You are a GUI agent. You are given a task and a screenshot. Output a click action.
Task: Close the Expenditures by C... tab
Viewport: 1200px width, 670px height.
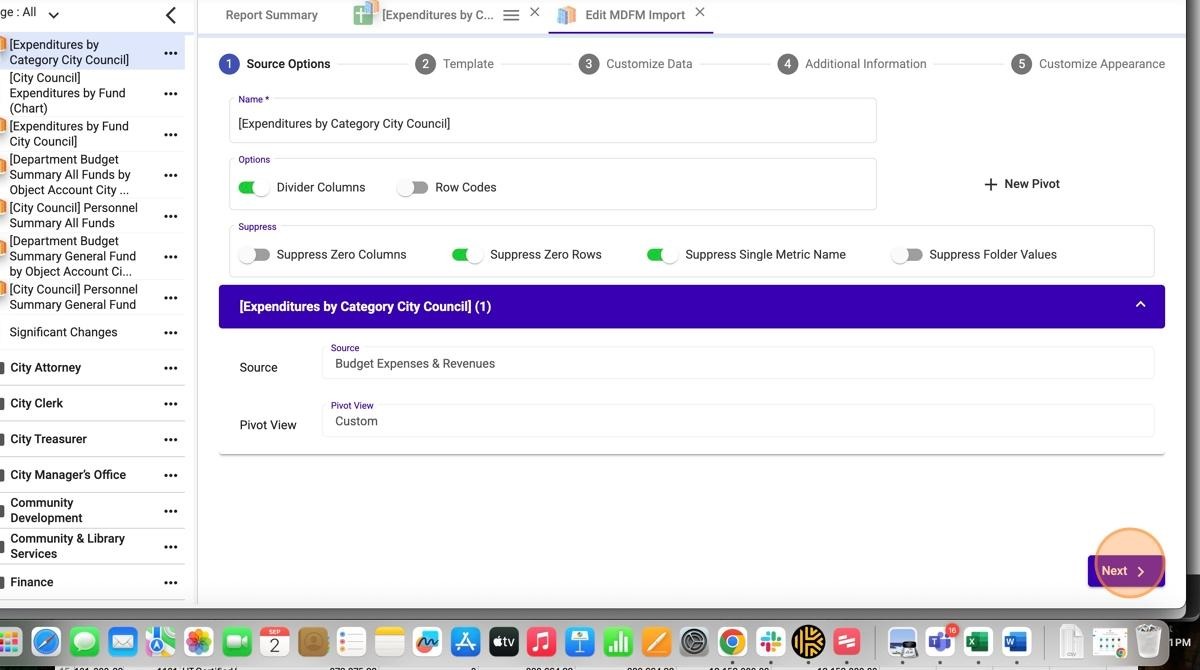point(534,12)
